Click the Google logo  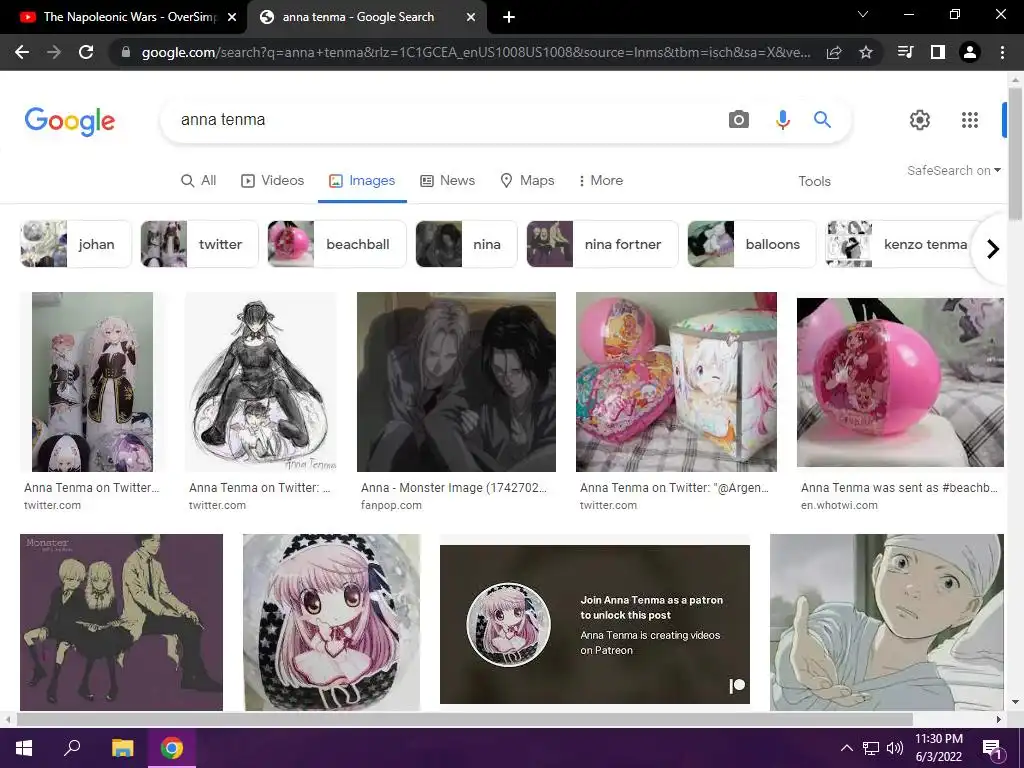pyautogui.click(x=70, y=121)
